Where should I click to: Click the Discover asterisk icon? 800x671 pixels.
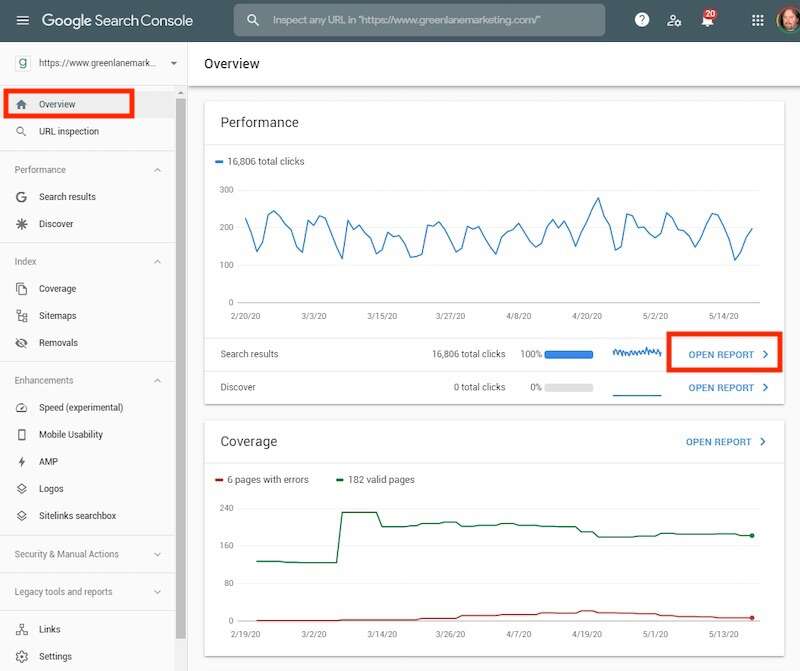21,224
